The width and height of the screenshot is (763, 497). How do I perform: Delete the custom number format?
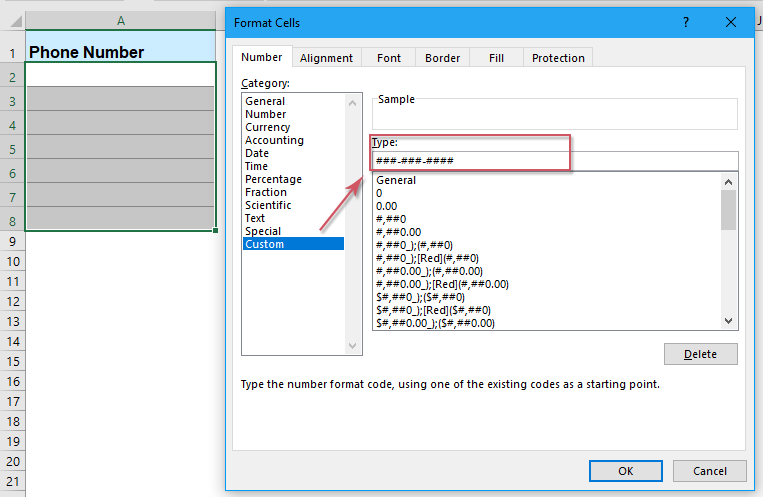tap(700, 354)
